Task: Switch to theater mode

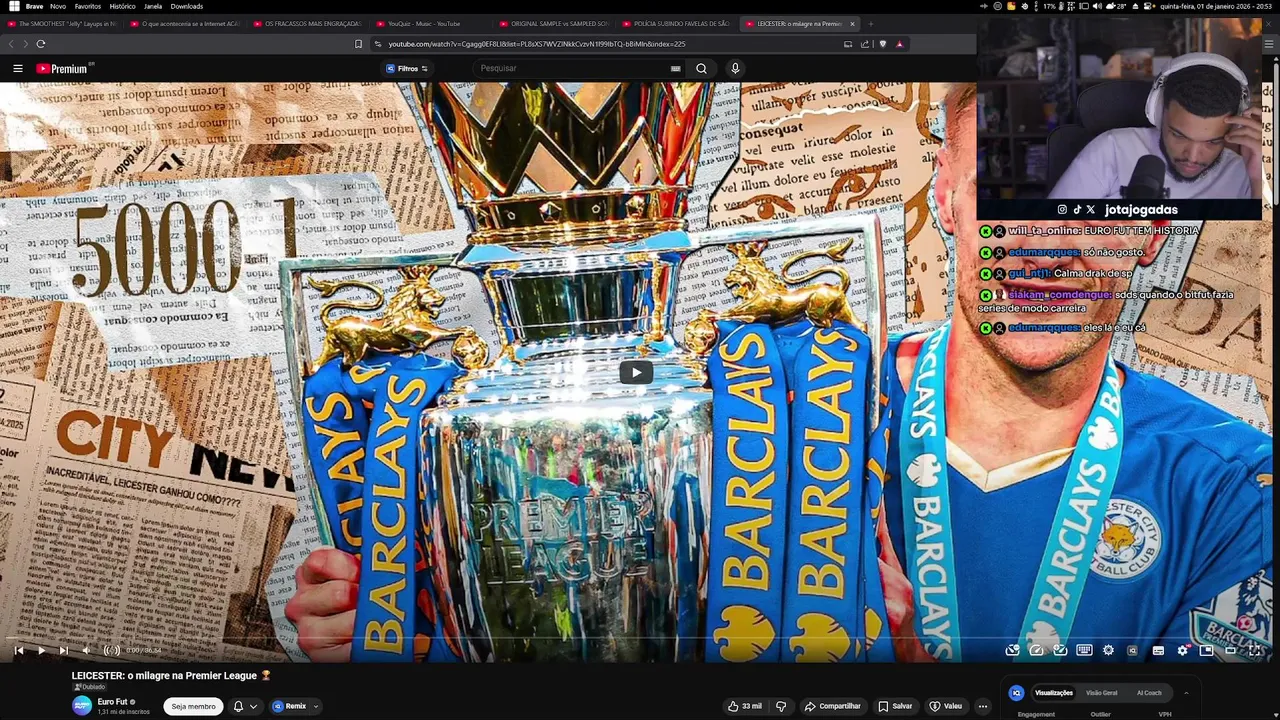Action: tap(1230, 650)
